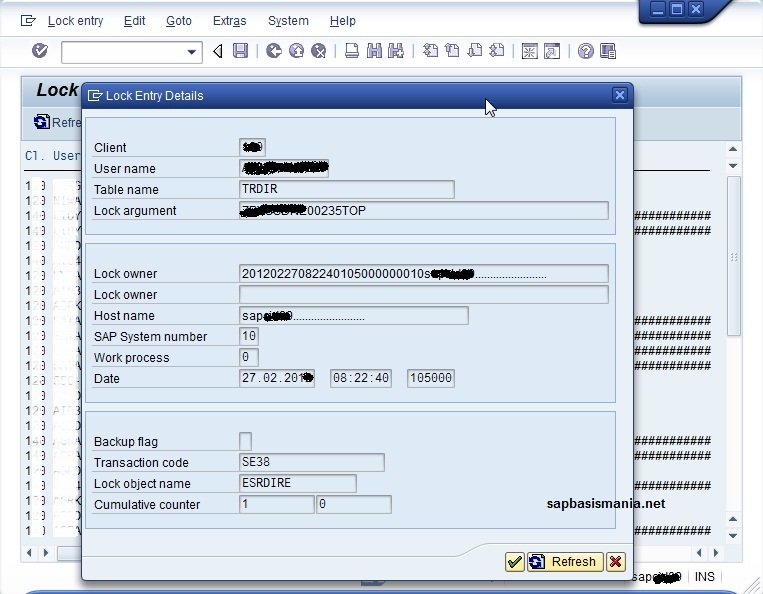This screenshot has width=763, height=594.
Task: Click horizontal scroll right arrow at bottom-right
Action: pos(716,553)
